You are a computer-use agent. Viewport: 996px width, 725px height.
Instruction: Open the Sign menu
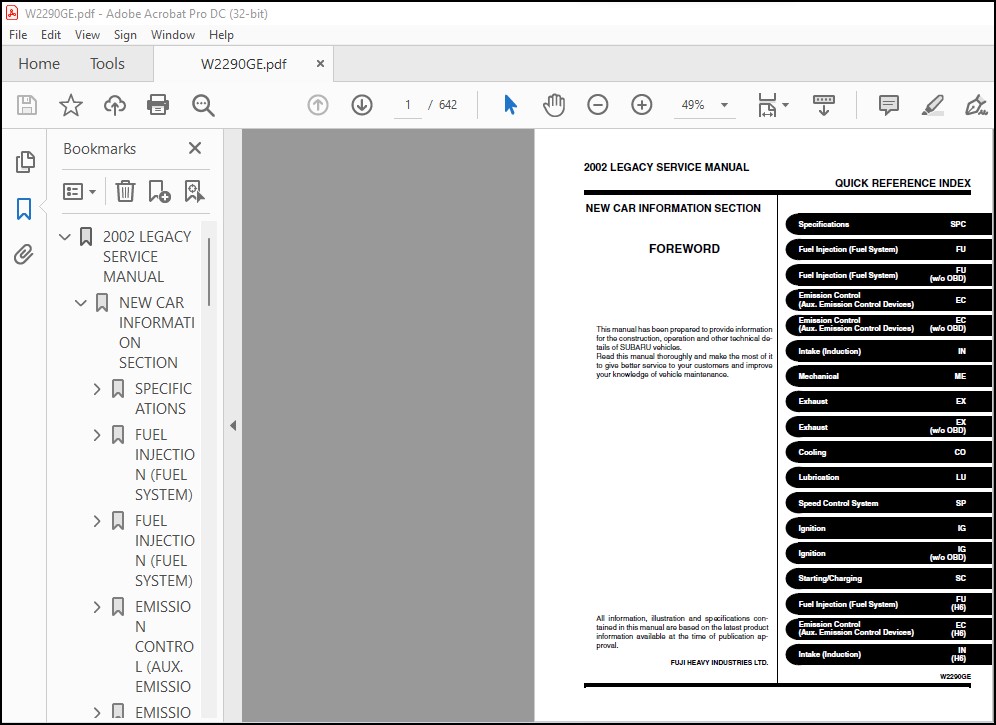pos(125,35)
